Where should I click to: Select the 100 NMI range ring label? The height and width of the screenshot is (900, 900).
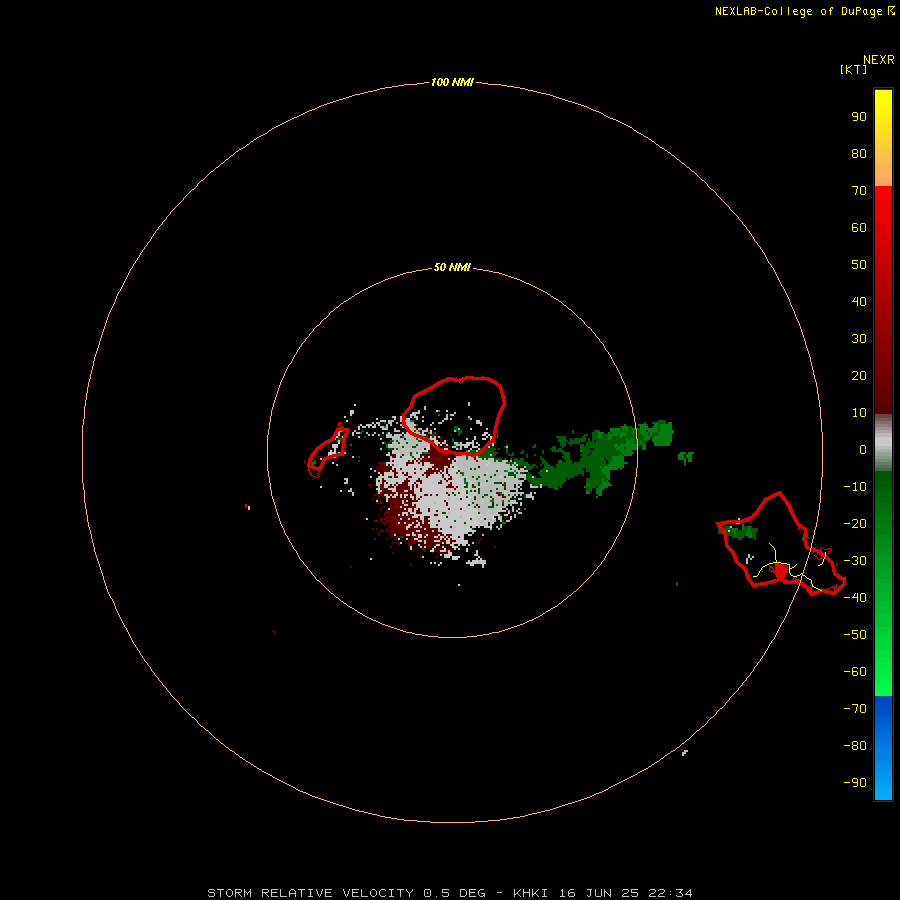[x=452, y=83]
